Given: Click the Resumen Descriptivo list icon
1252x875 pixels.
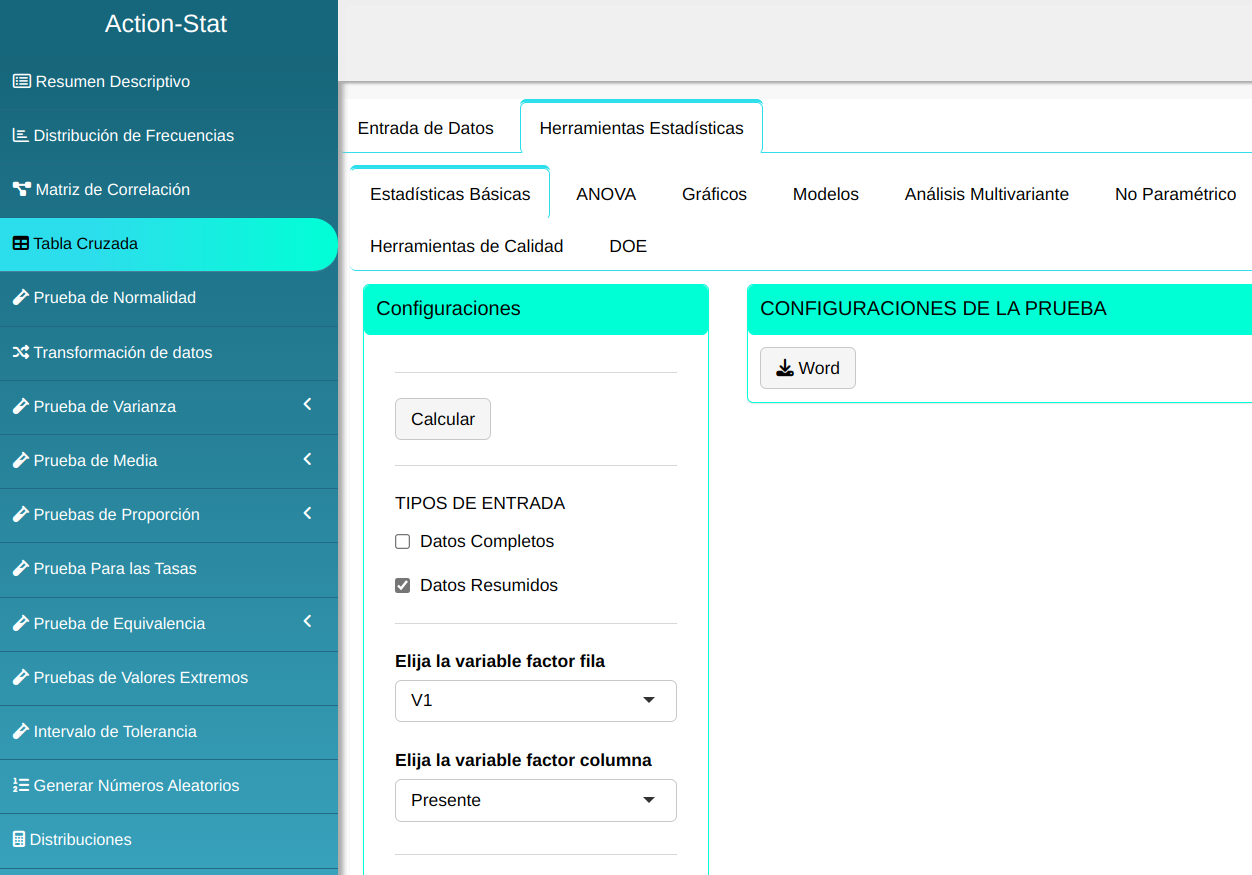Looking at the screenshot, I should (21, 81).
